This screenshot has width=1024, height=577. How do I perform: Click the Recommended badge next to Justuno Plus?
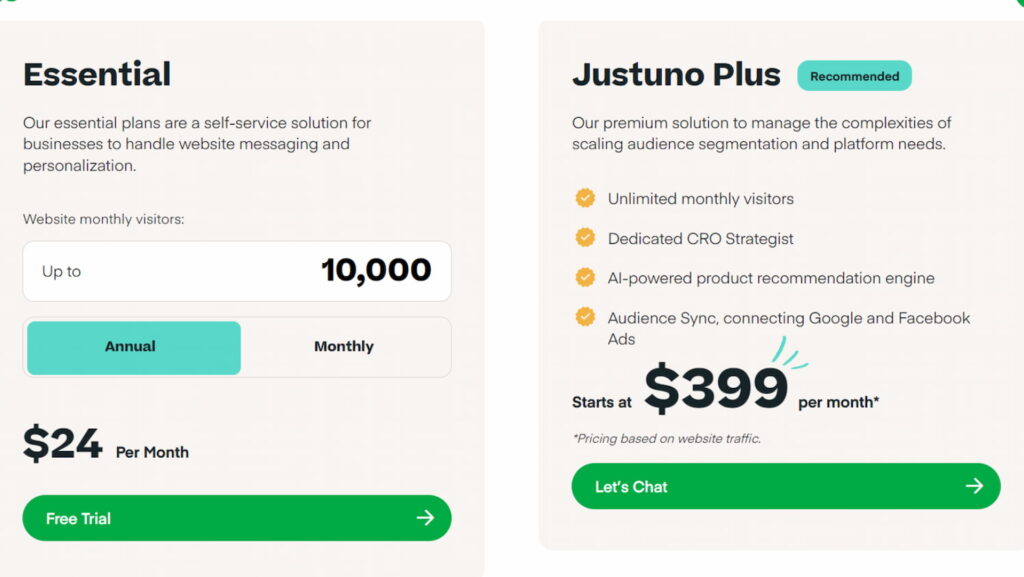click(x=854, y=76)
